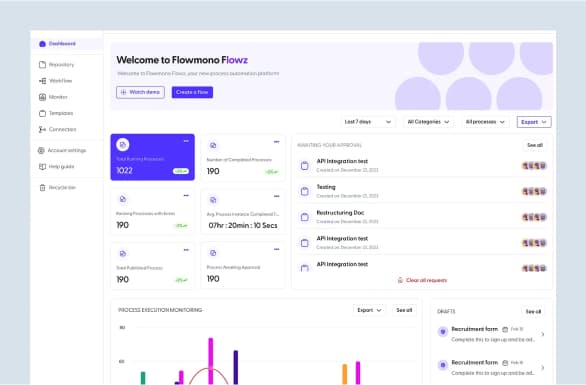Open the Testing approval request
The height and width of the screenshot is (385, 586).
pyautogui.click(x=422, y=191)
